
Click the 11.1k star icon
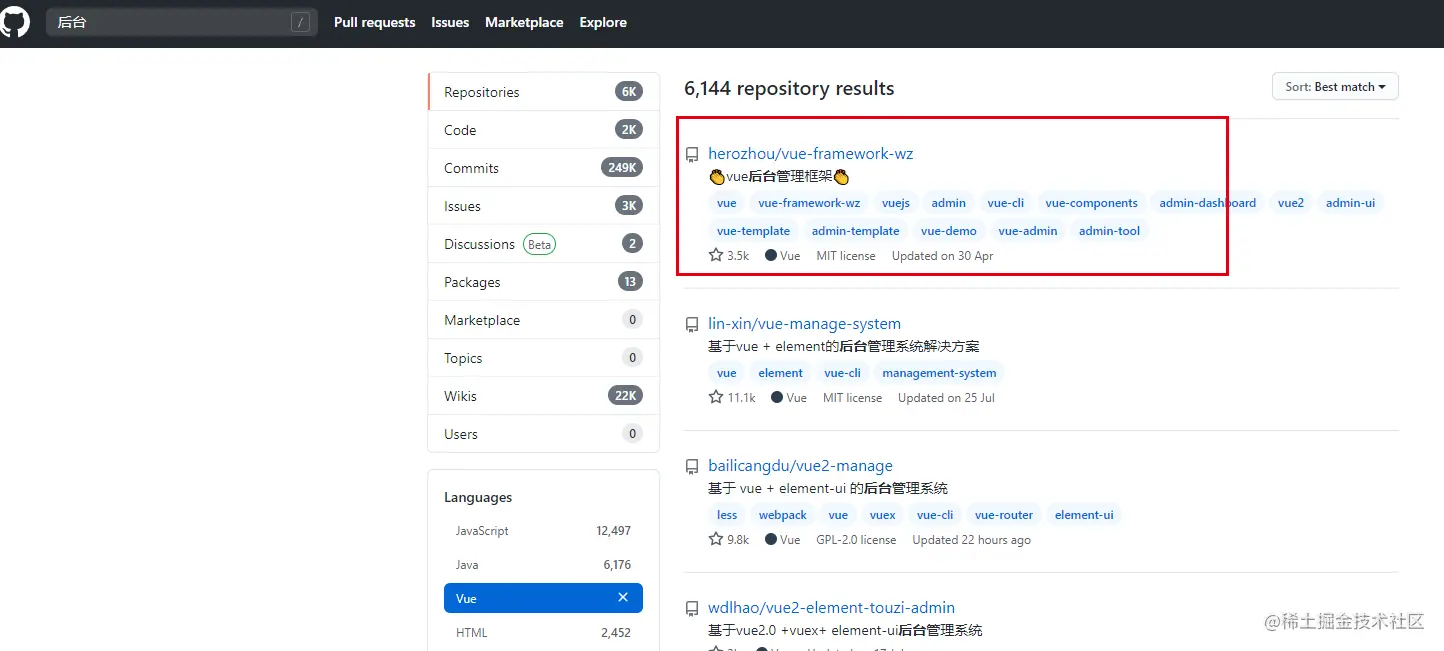pyautogui.click(x=716, y=398)
